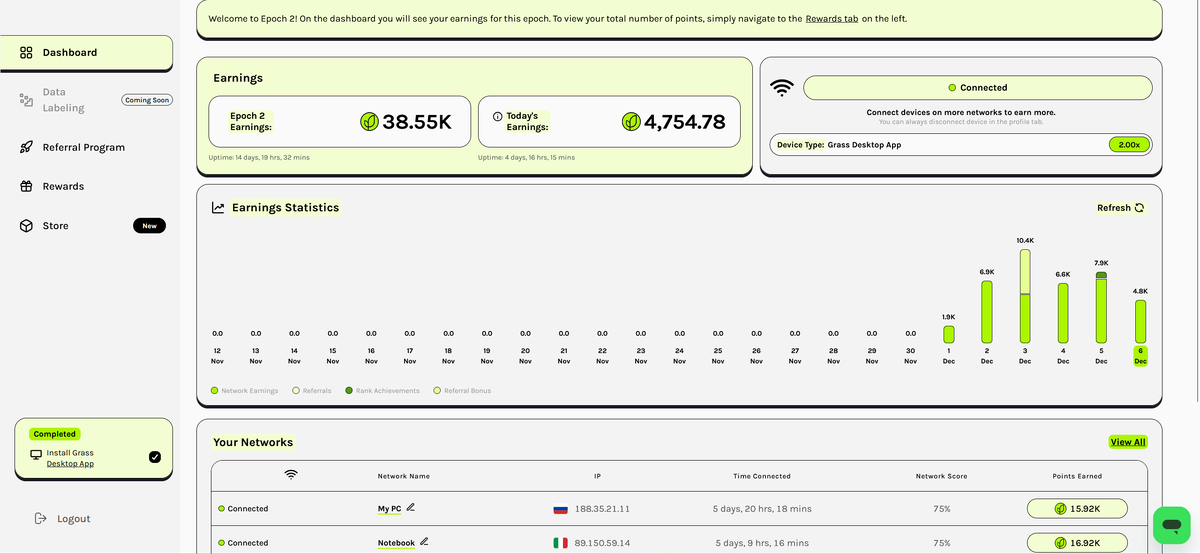Click the My PC network name
The height and width of the screenshot is (554, 1200).
(x=389, y=509)
